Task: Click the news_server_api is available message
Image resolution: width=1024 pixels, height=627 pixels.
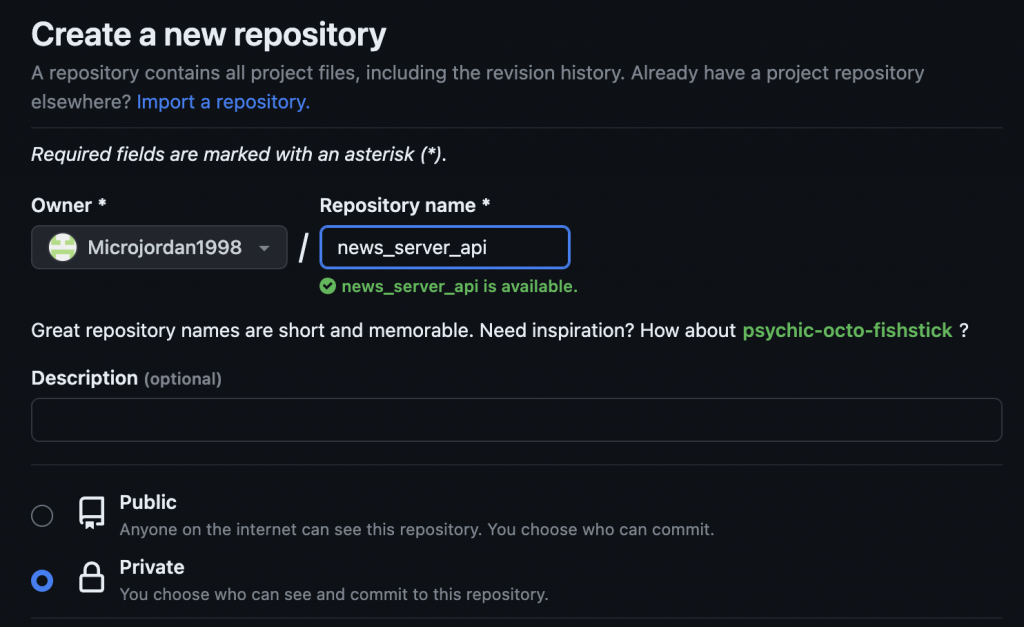Action: 460,286
